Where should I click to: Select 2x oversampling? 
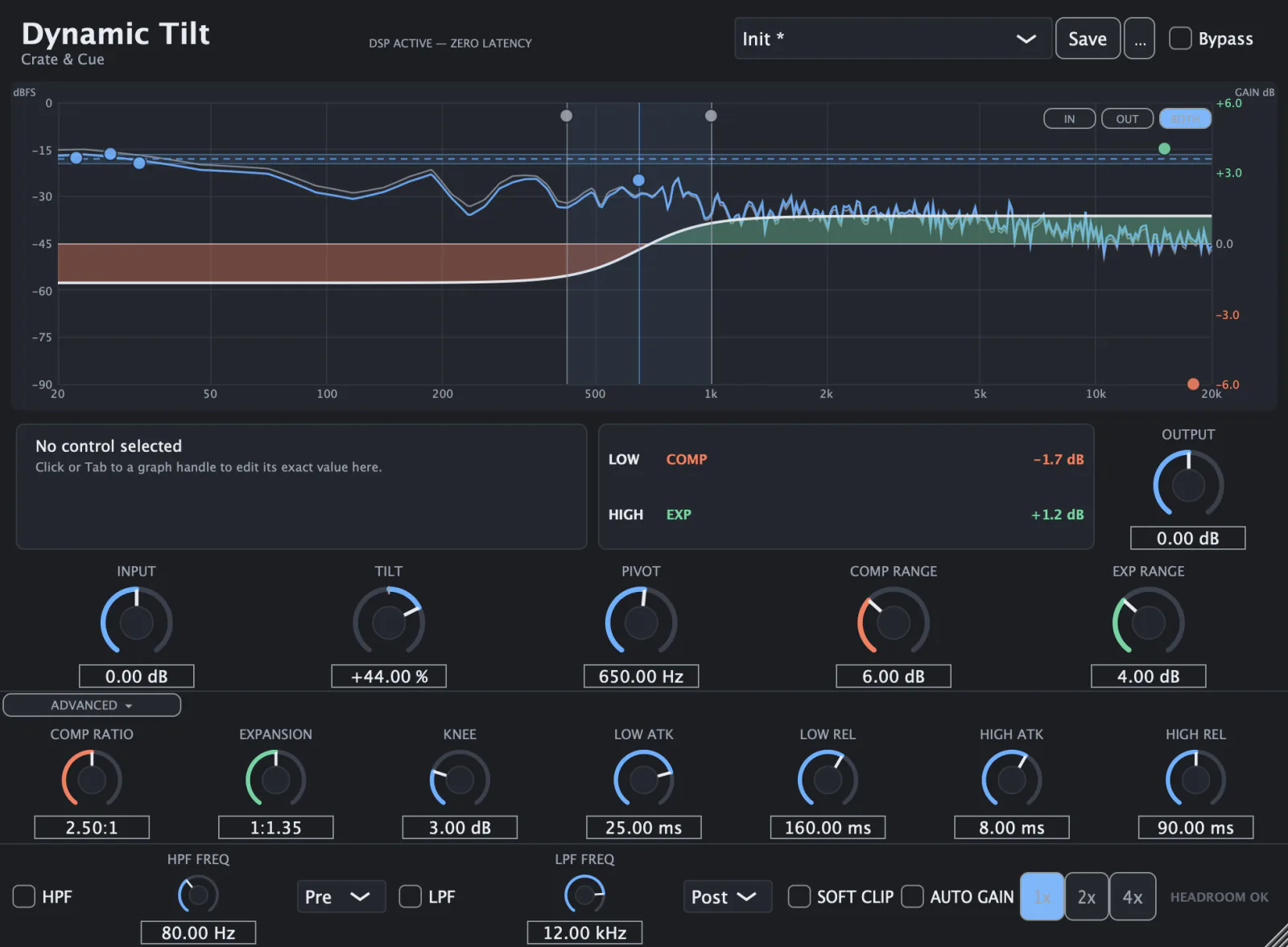coord(1087,896)
